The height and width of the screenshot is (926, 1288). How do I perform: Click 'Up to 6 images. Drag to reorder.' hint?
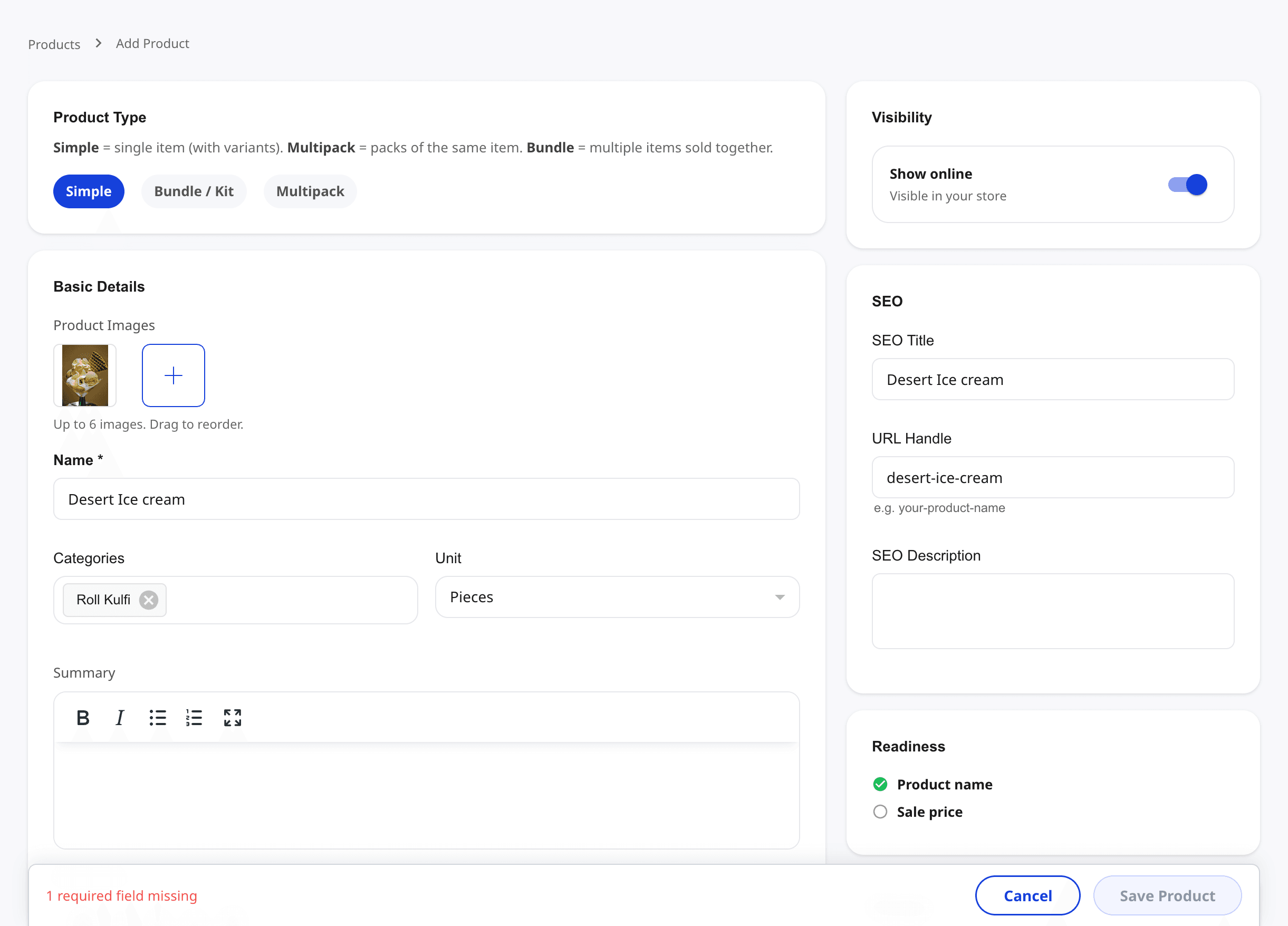click(x=148, y=424)
